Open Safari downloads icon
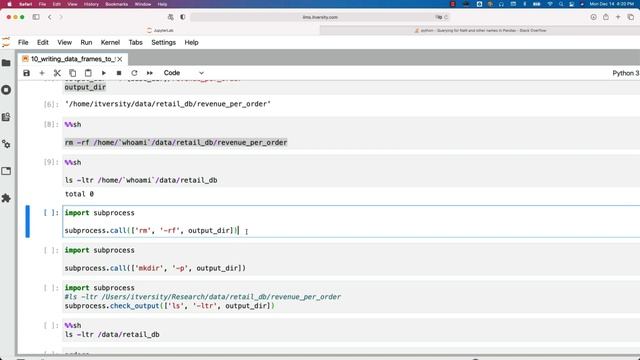The height and width of the screenshot is (360, 640). tap(593, 17)
